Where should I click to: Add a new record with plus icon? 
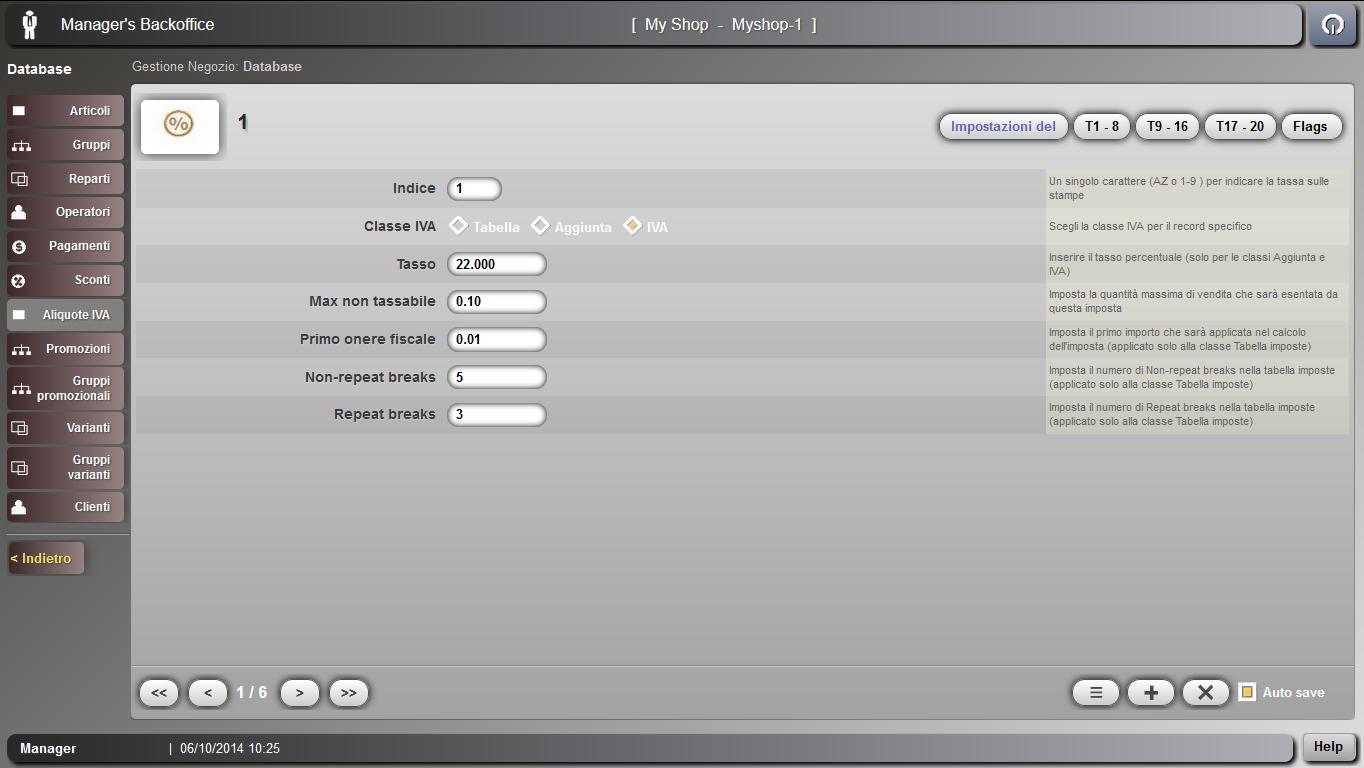click(x=1151, y=692)
